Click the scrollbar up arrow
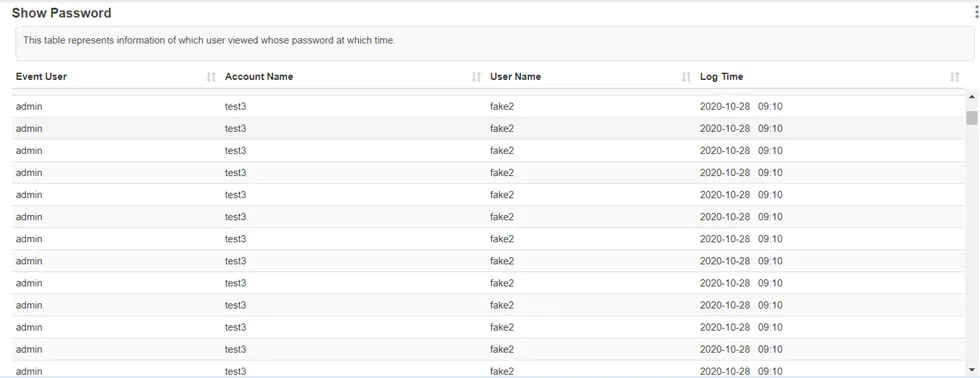980x378 pixels. (971, 96)
